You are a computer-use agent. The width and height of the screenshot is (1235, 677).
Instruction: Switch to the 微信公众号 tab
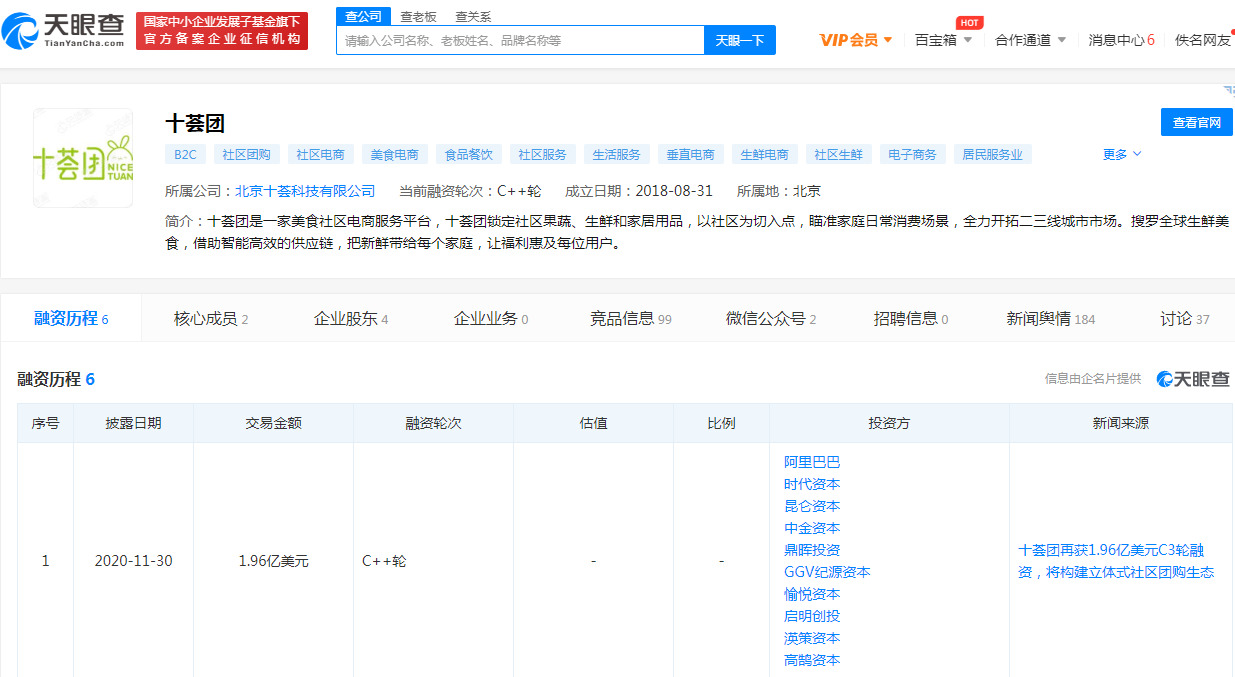point(771,319)
